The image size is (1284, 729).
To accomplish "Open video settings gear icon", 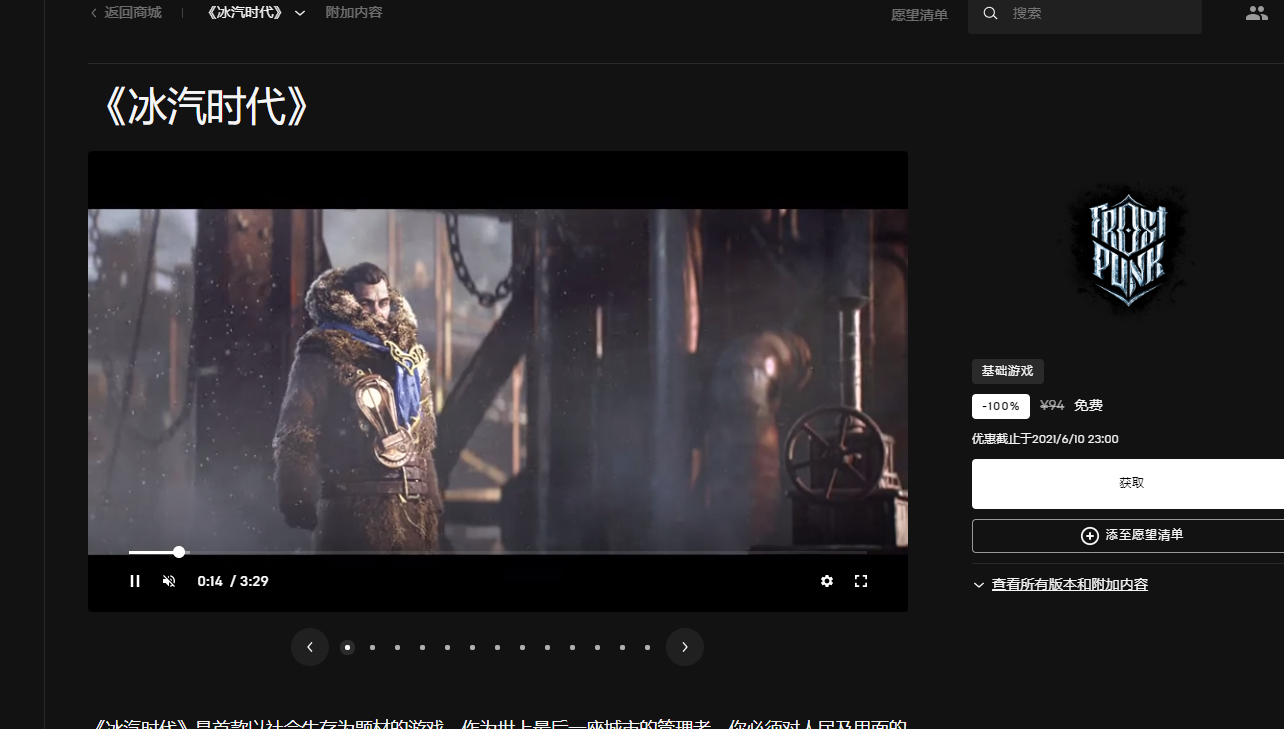I will (827, 581).
